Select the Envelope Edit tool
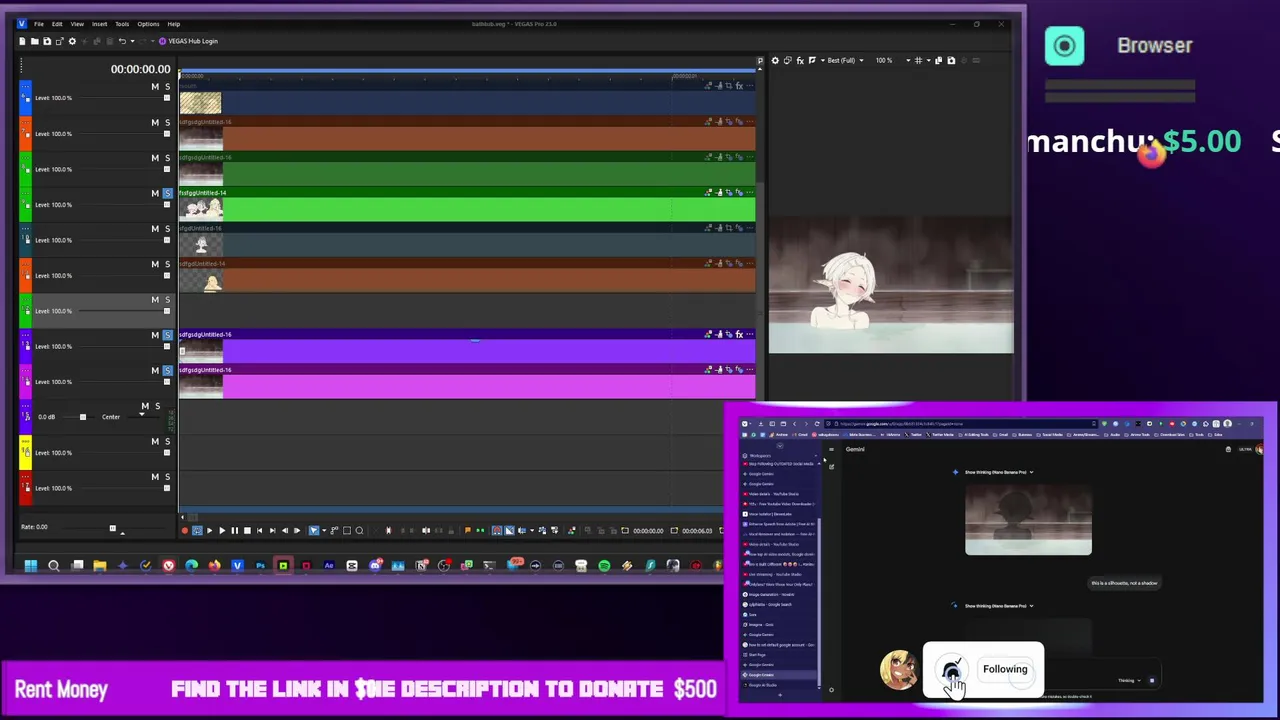The height and width of the screenshot is (720, 1280). coord(334,531)
